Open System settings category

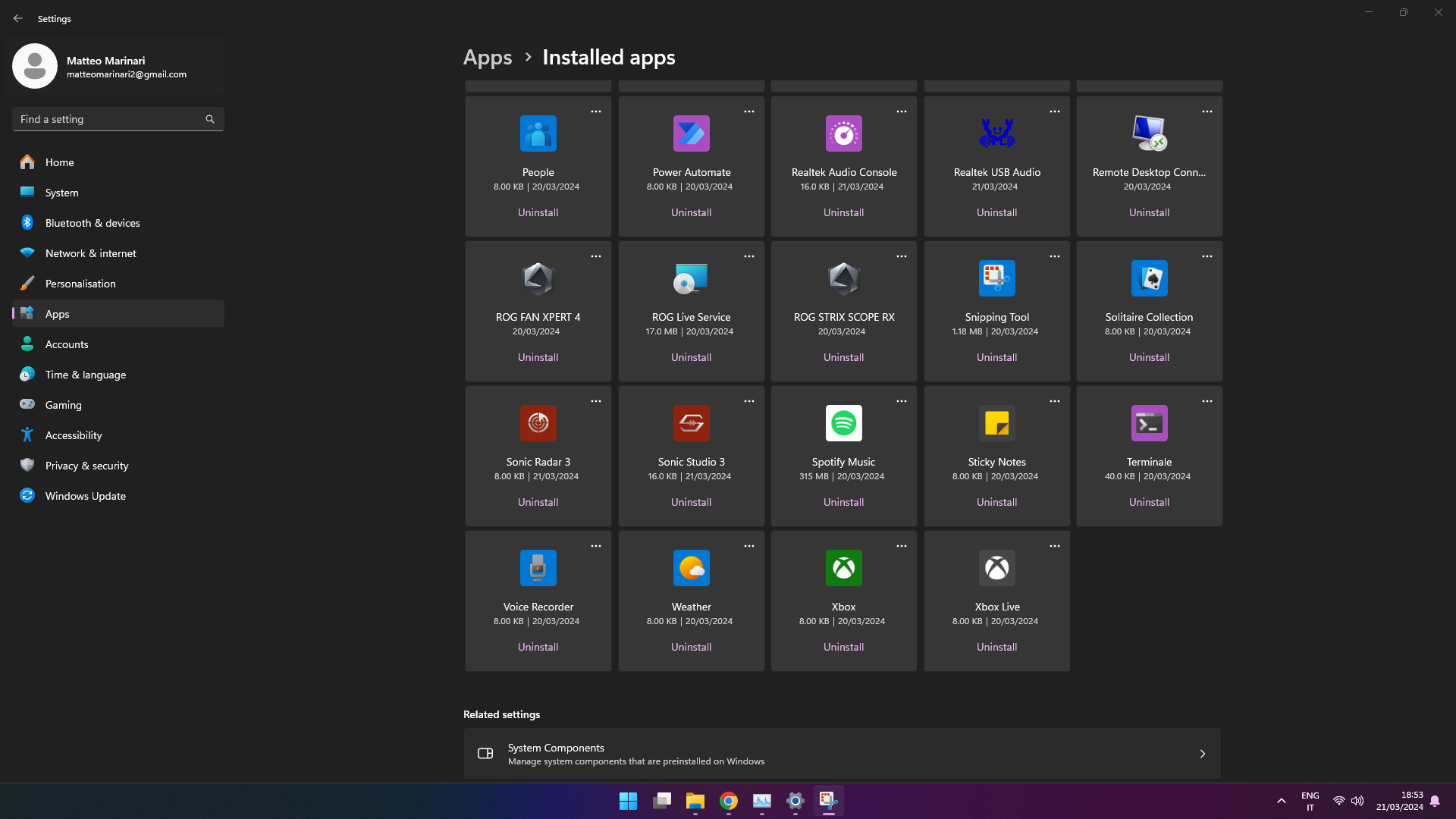(x=118, y=193)
